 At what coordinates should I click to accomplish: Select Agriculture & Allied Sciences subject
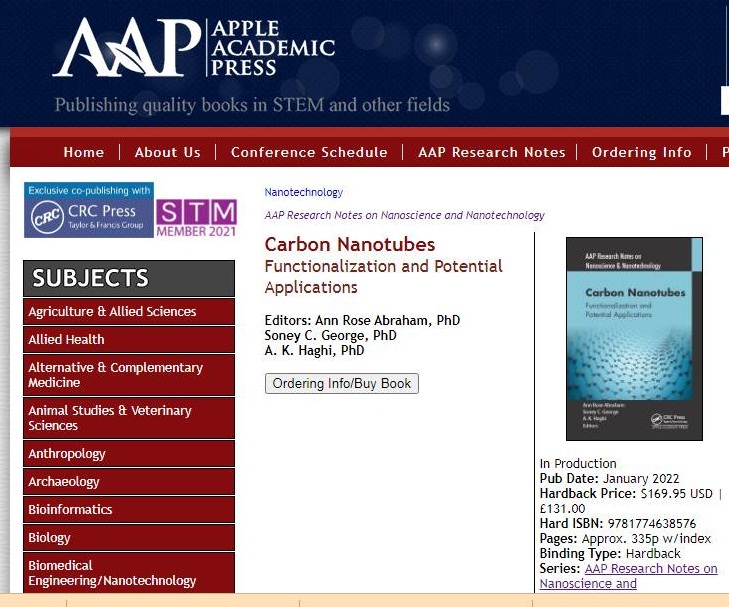click(129, 311)
